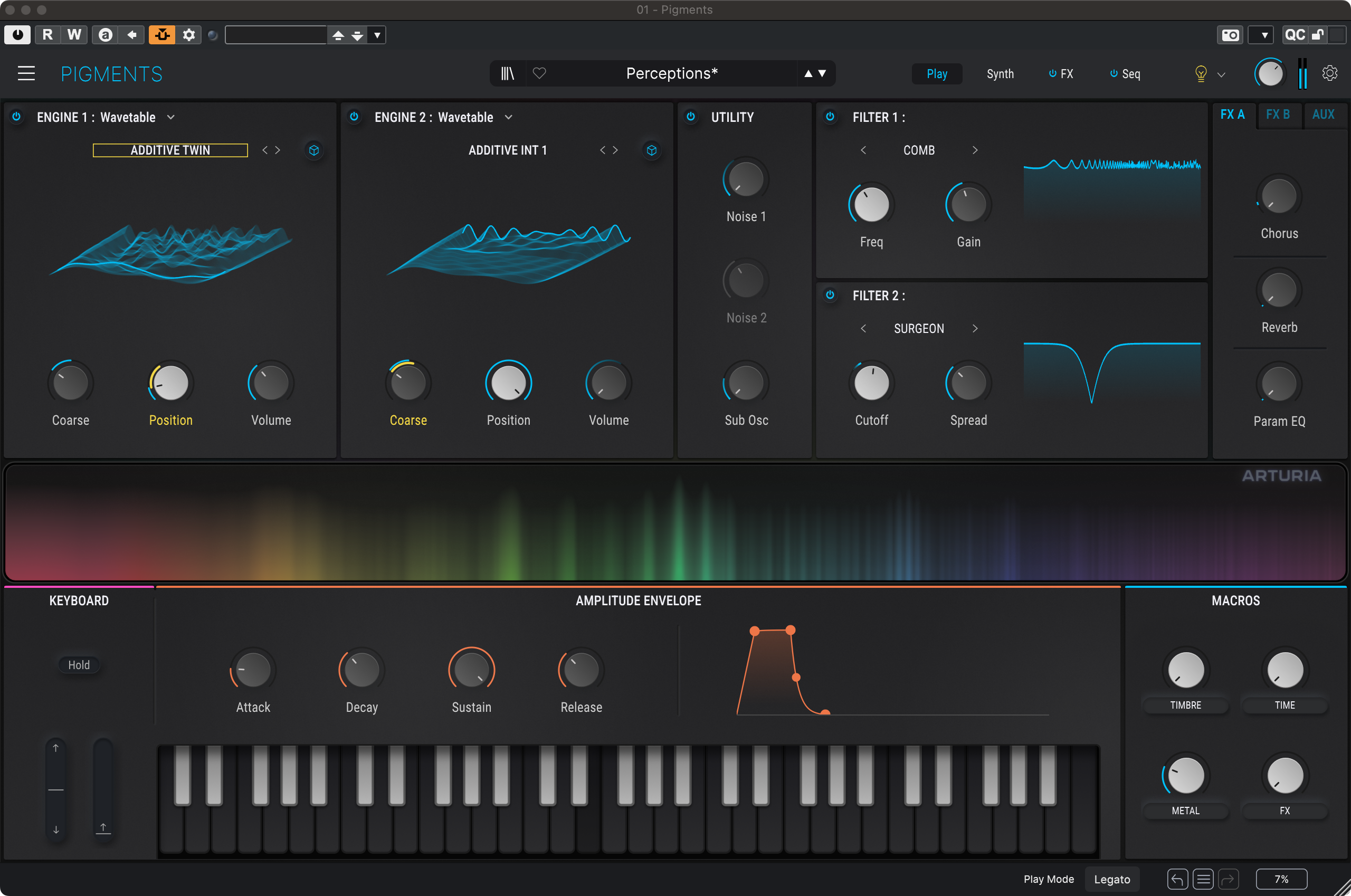Toggle FX section power beside FX tab
The image size is (1351, 896).
pyautogui.click(x=1052, y=74)
